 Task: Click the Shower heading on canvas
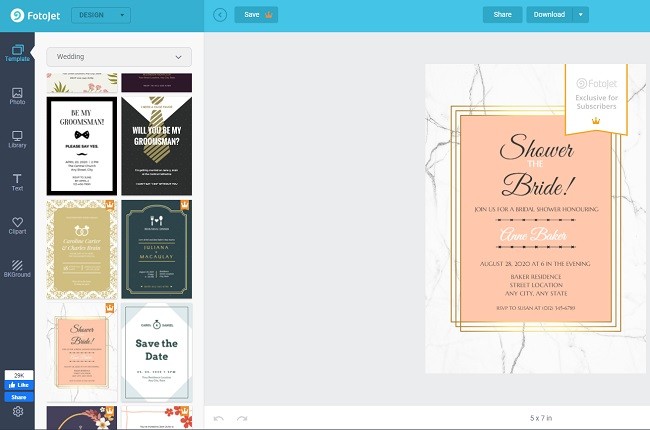pos(536,147)
